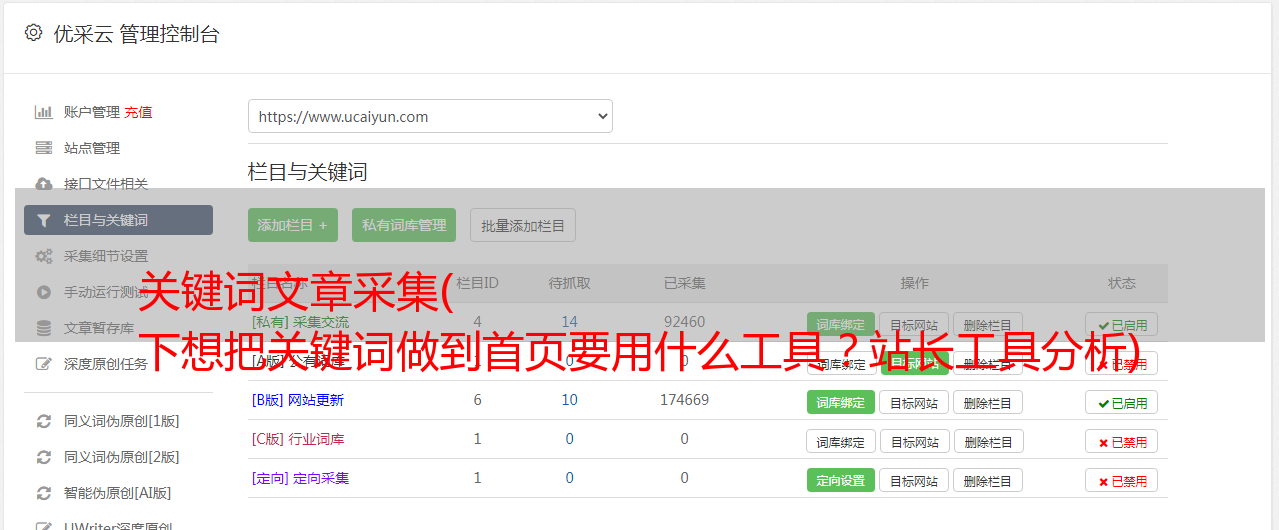The height and width of the screenshot is (530, 1279).
Task: Click 目标网站 in the 网站更新 row
Action: [x=914, y=402]
